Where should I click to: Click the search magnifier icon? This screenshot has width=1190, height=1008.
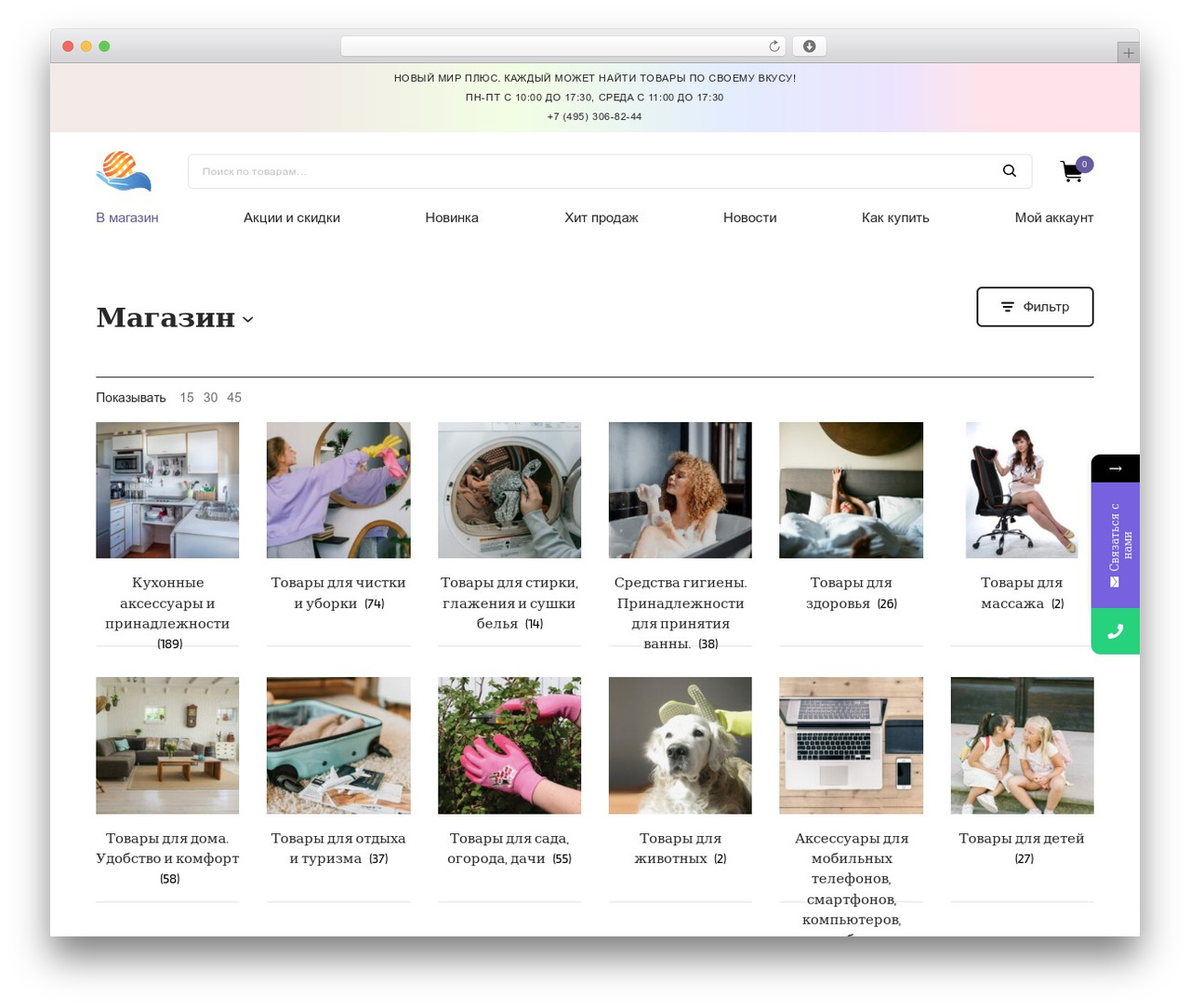(x=1010, y=171)
